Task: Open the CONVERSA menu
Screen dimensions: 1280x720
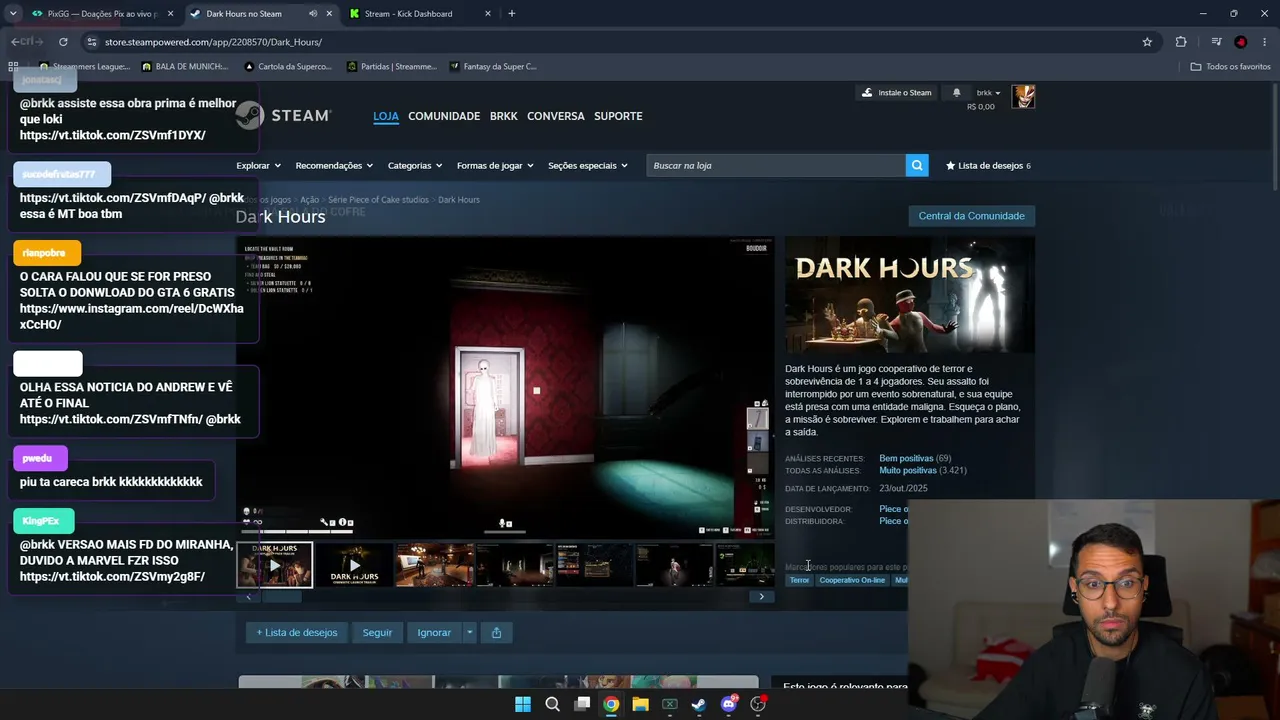Action: (556, 116)
